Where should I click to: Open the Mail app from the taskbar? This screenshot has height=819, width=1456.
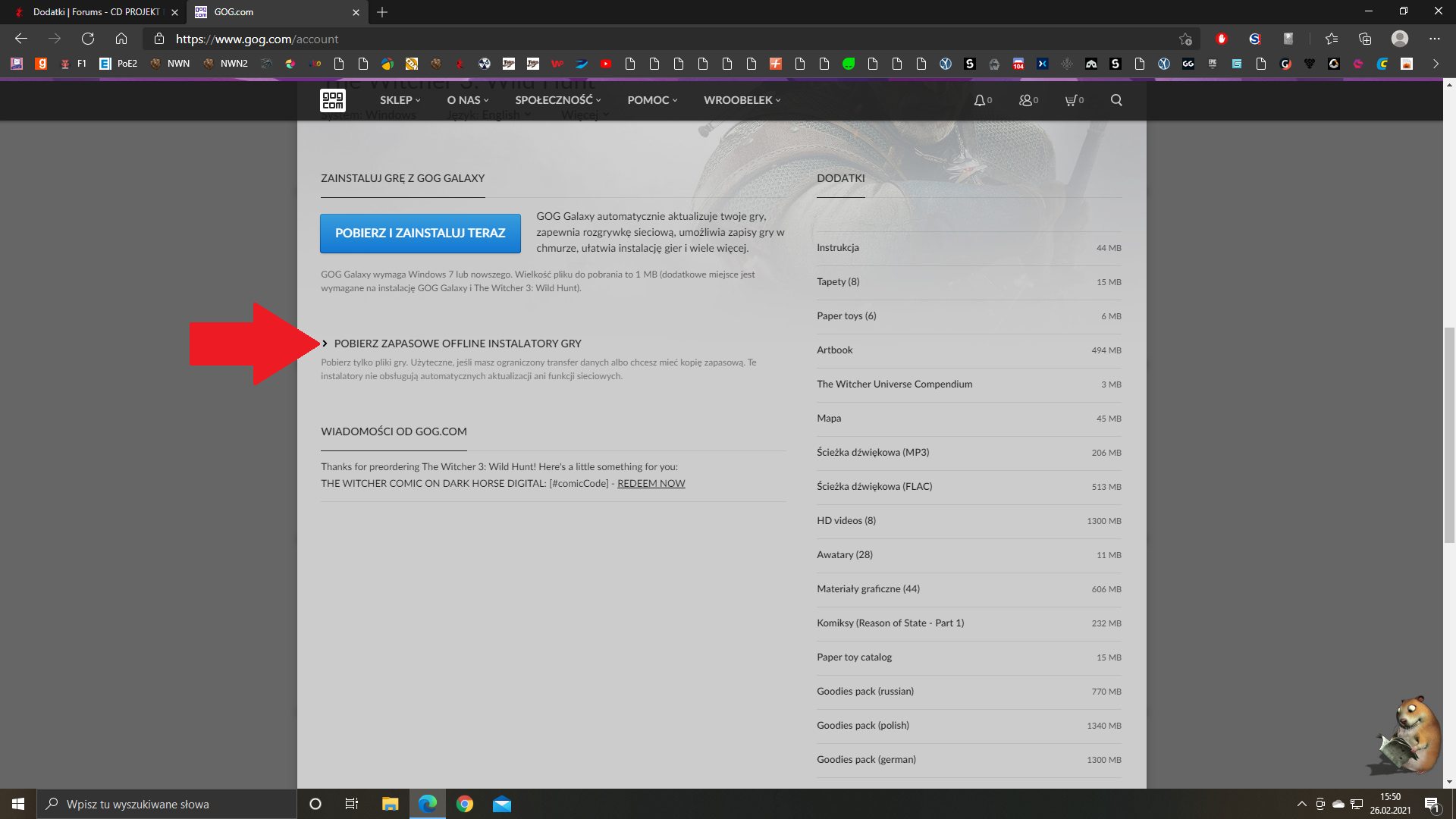502,804
